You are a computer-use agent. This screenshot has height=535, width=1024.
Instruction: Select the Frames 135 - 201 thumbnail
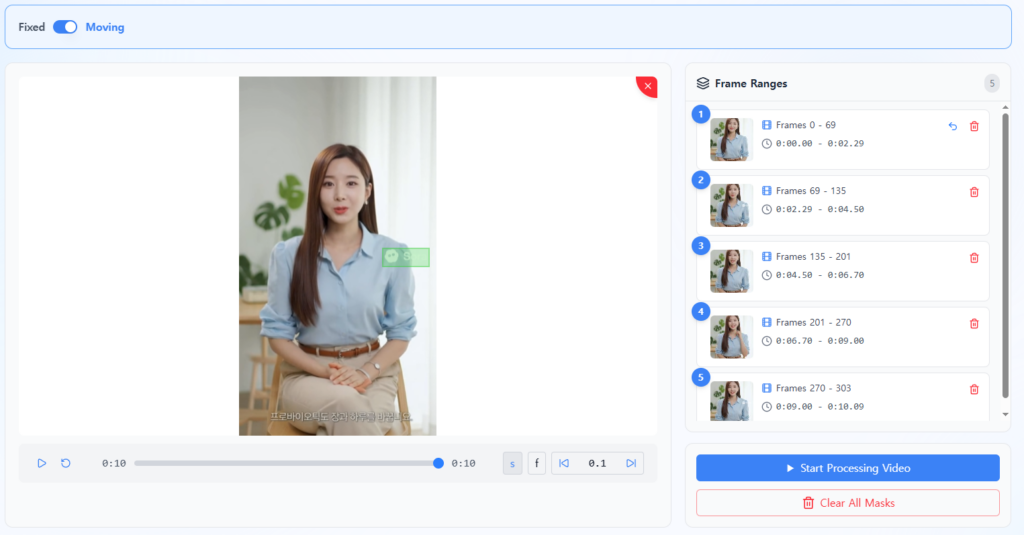click(731, 271)
